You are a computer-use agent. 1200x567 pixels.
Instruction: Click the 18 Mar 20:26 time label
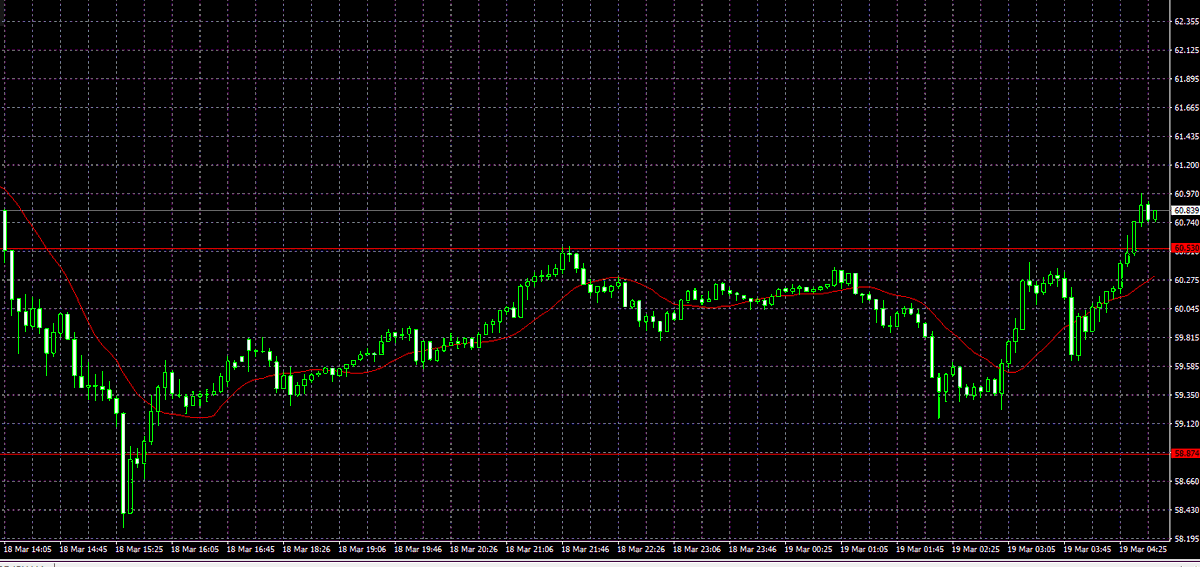coord(475,549)
